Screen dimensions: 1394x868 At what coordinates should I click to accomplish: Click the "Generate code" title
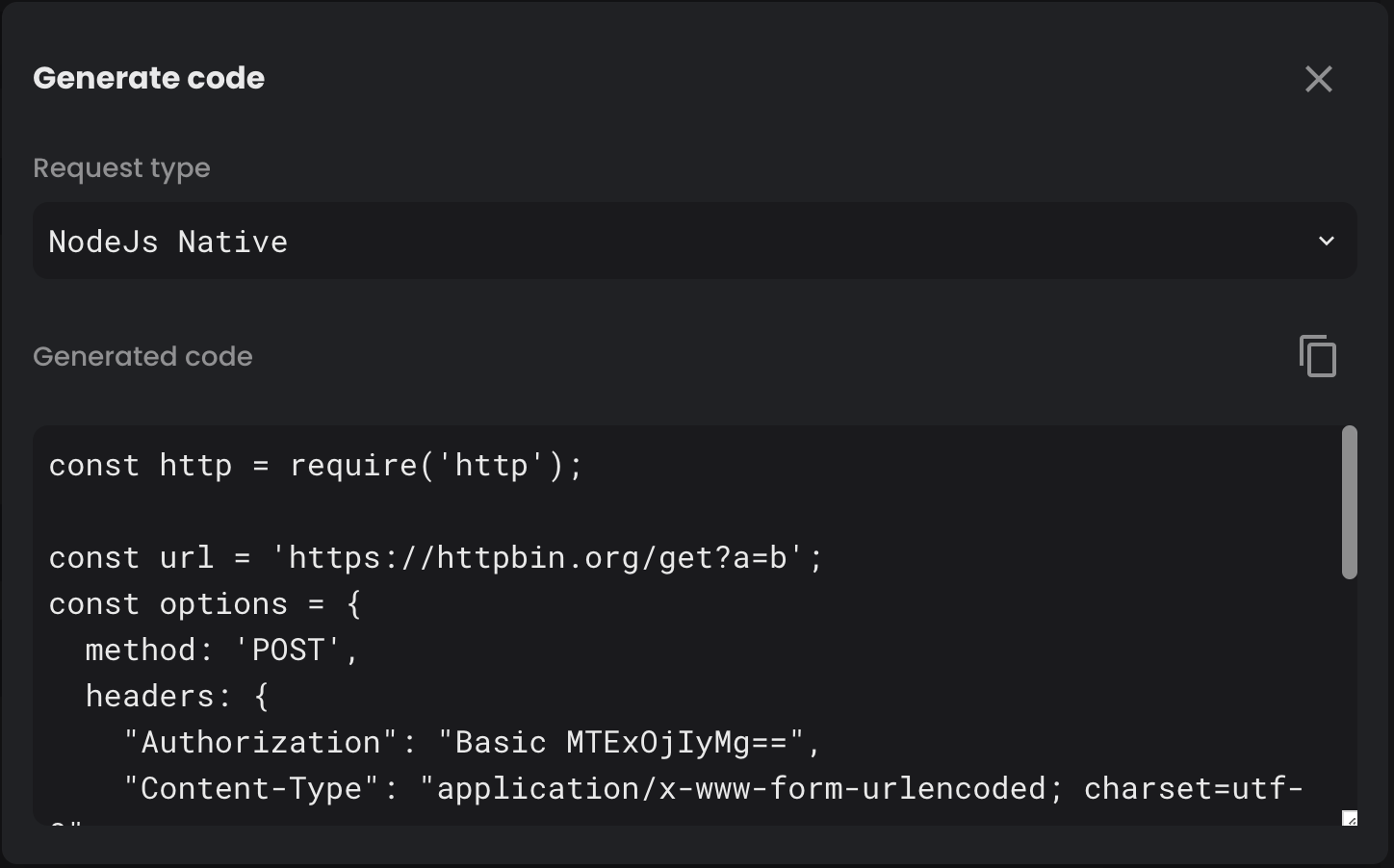[149, 78]
